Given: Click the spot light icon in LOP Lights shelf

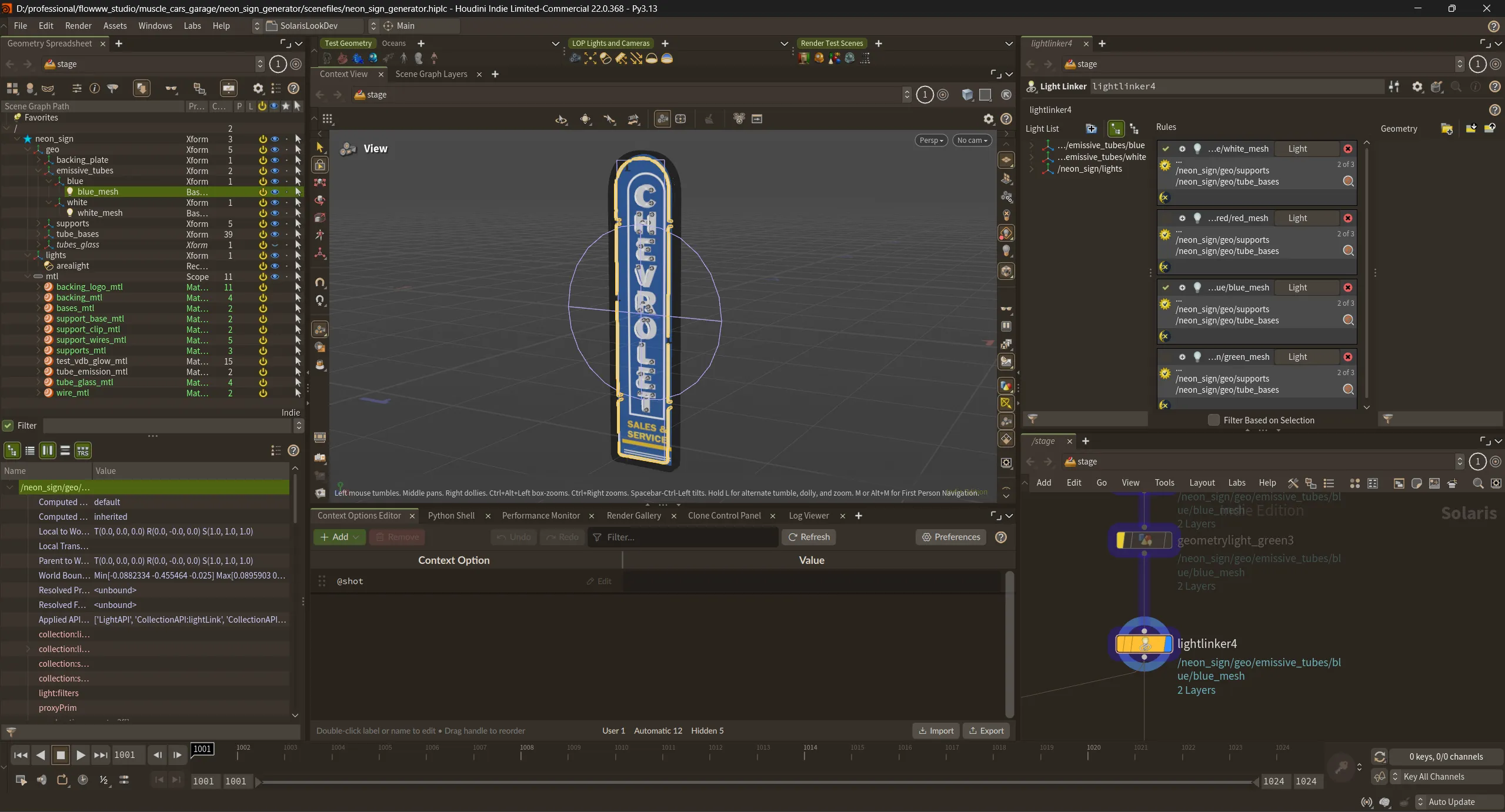Looking at the screenshot, I should [606, 58].
